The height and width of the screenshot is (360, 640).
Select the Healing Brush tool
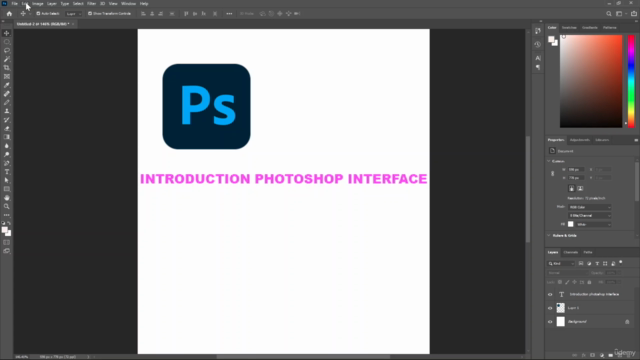[7, 94]
